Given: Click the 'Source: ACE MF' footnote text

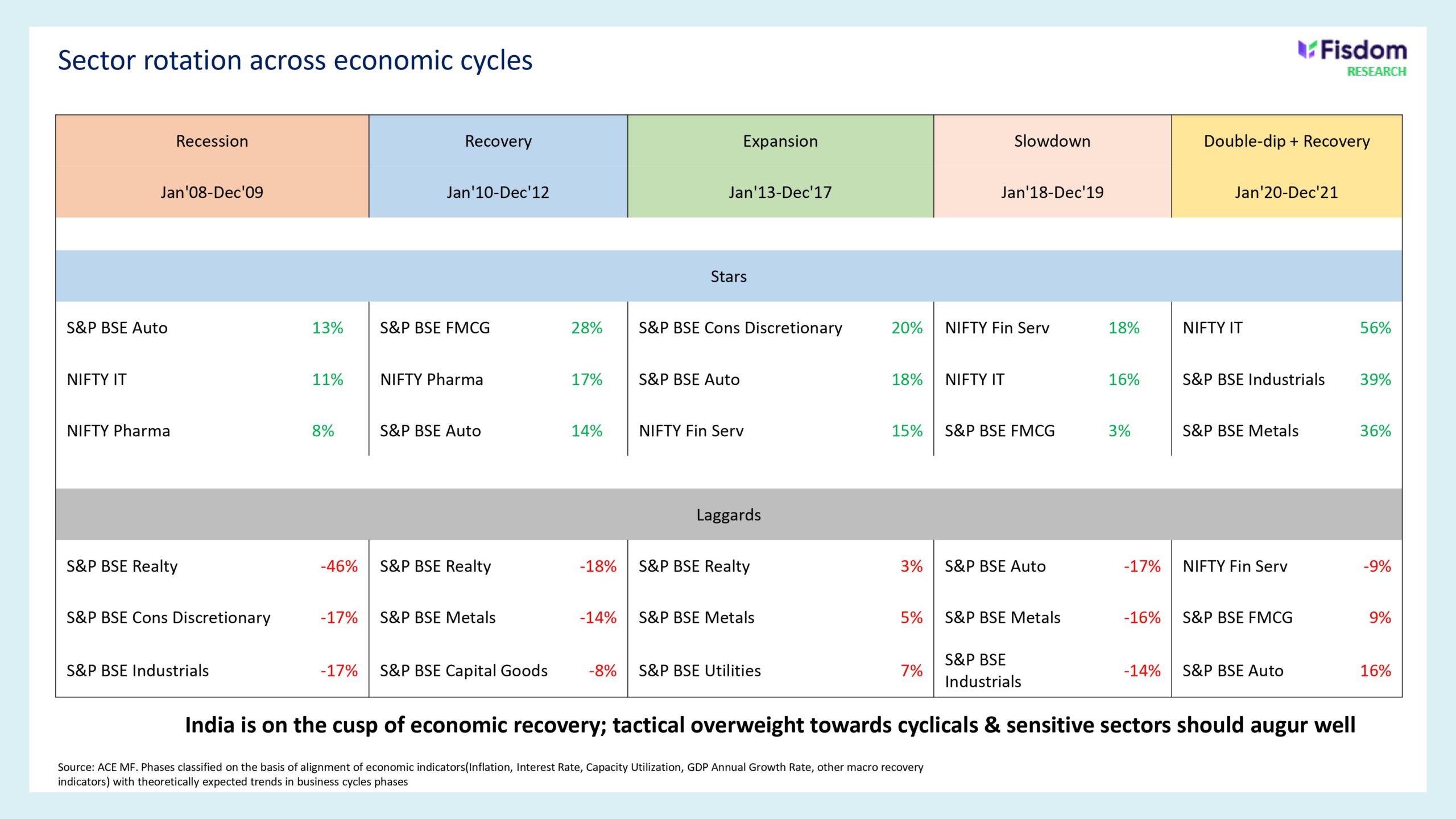Looking at the screenshot, I should [x=490, y=774].
